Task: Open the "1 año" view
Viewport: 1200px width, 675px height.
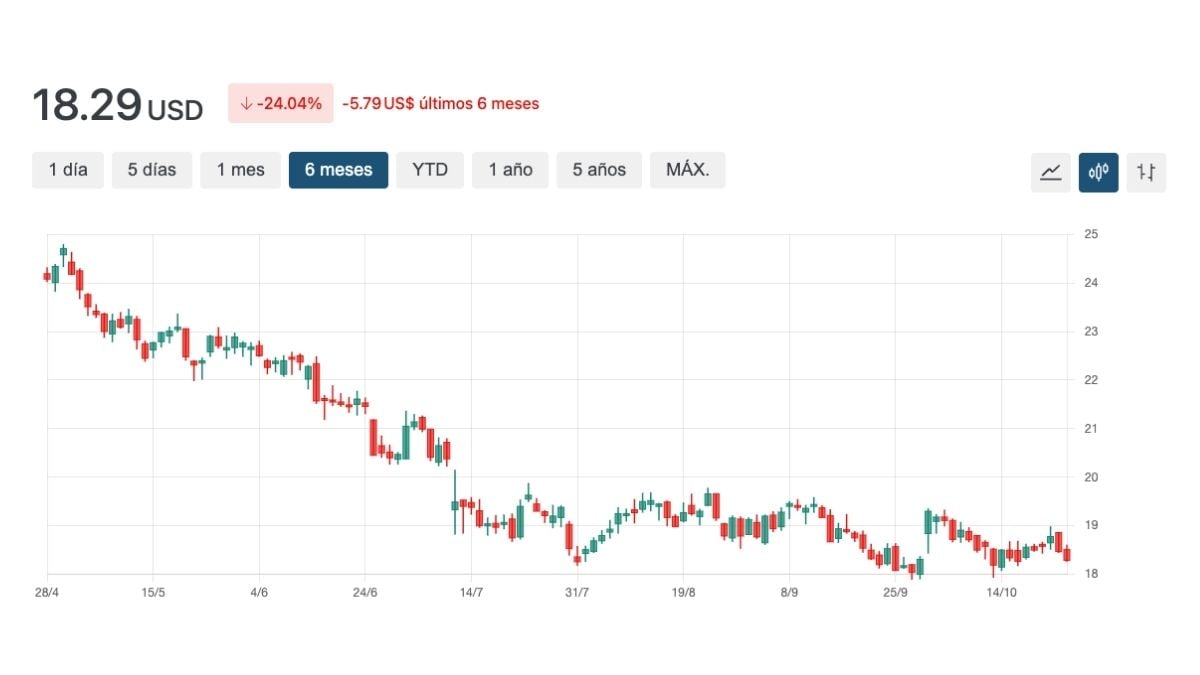Action: (510, 170)
